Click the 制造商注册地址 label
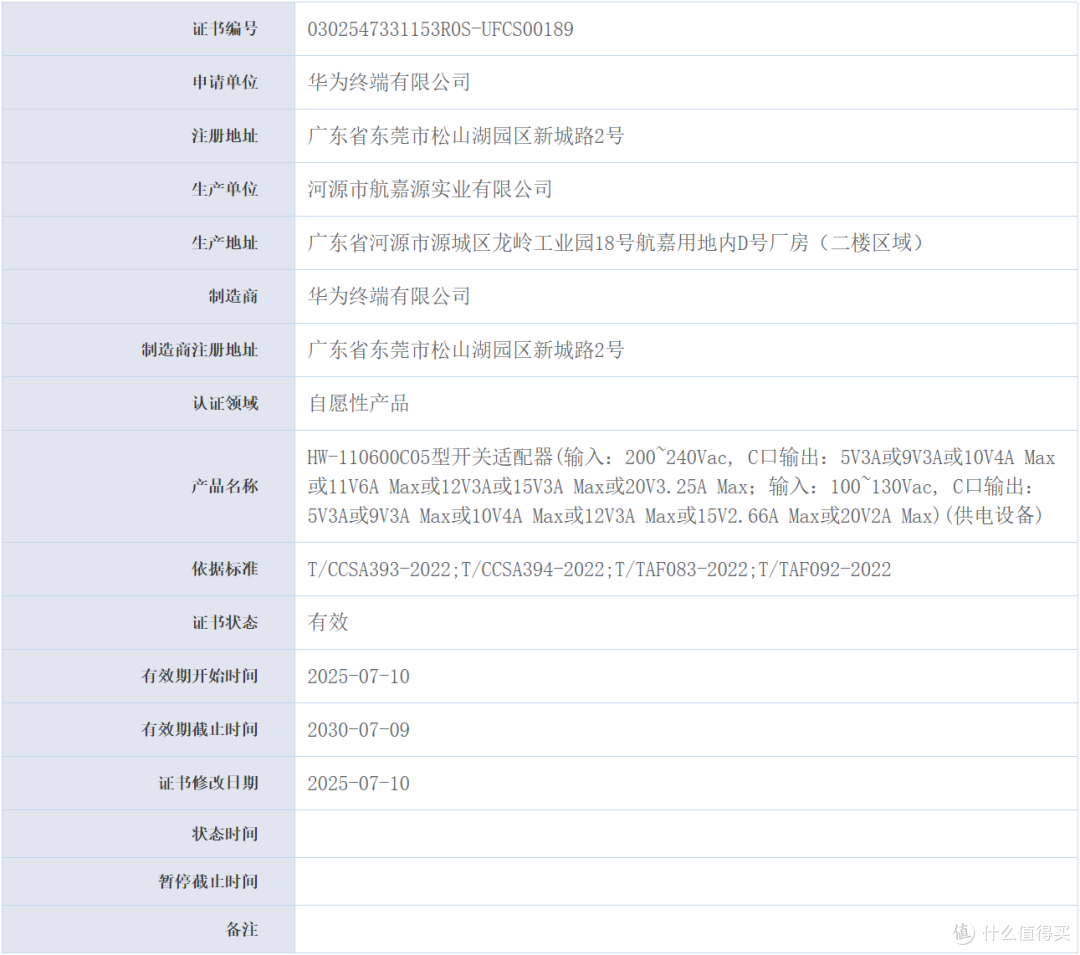 click(x=200, y=350)
